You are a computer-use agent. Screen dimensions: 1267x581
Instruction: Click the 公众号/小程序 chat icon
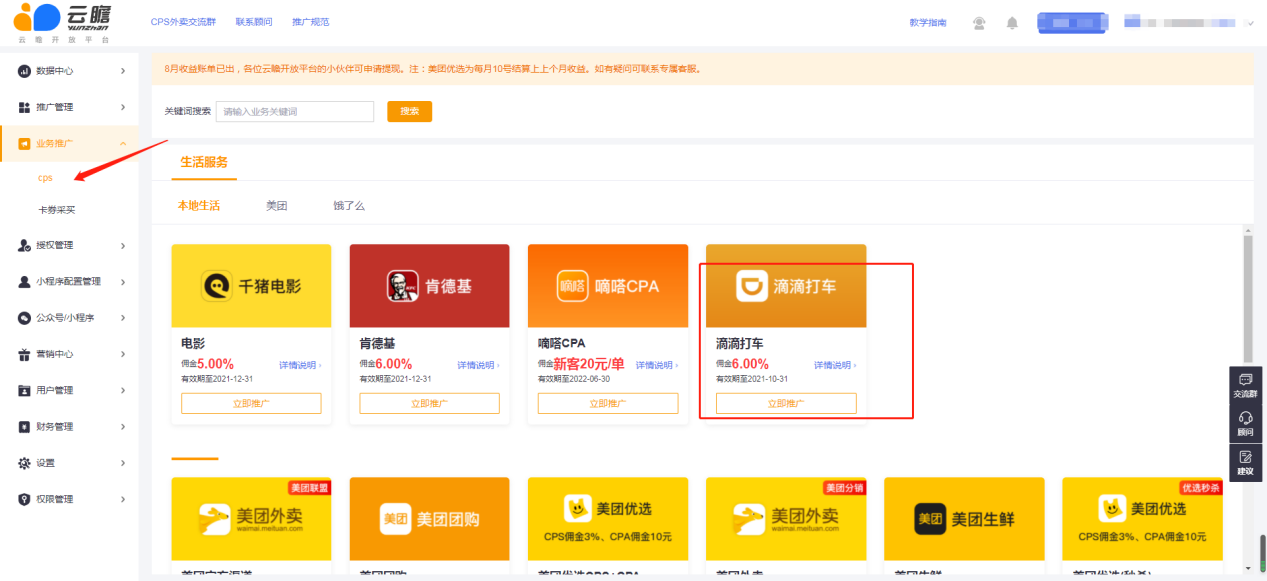coord(25,318)
